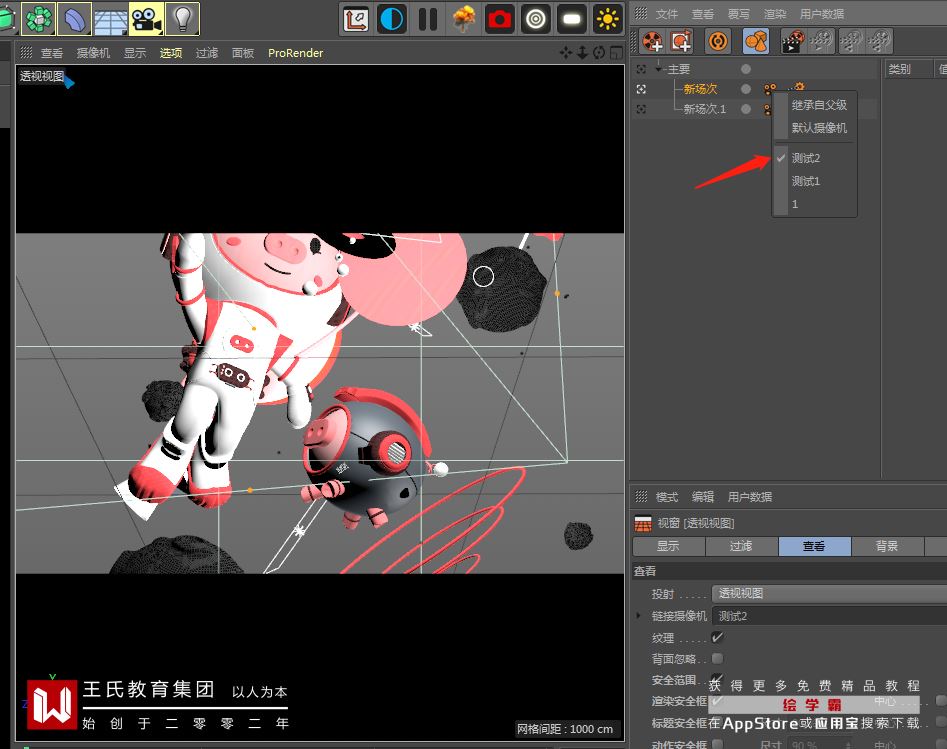Image resolution: width=947 pixels, height=749 pixels.
Task: Click the viewport rotate icon
Action: pyautogui.click(x=599, y=53)
